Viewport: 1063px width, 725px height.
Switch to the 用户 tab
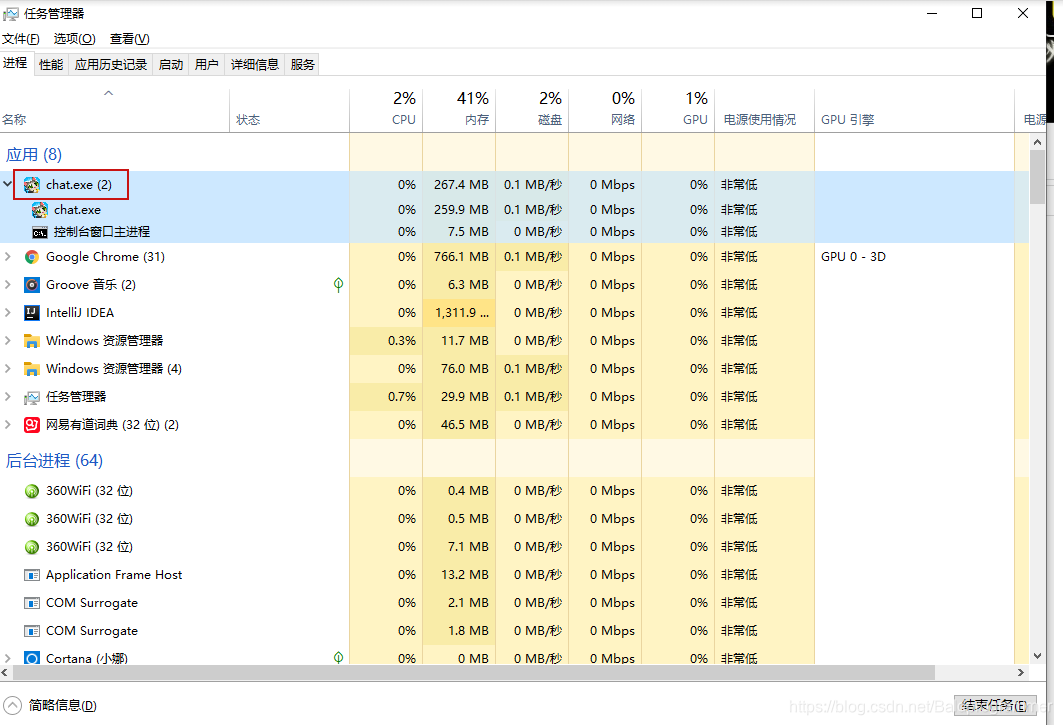coord(207,64)
